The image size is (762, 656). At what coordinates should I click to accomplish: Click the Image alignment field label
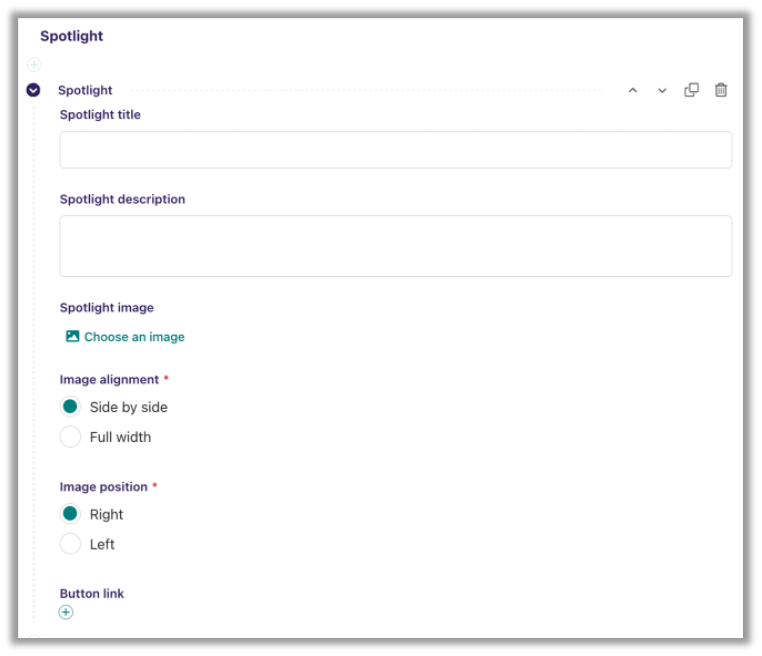click(x=109, y=380)
